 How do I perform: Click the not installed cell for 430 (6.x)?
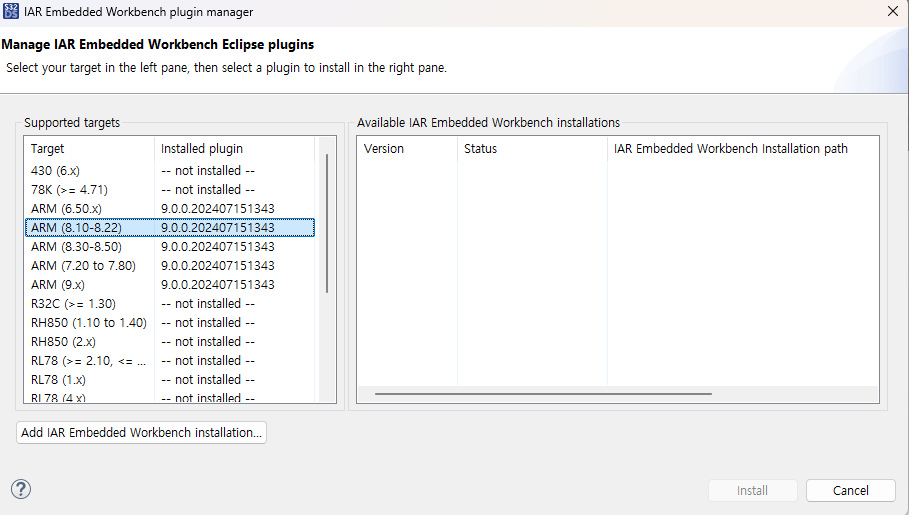(208, 171)
